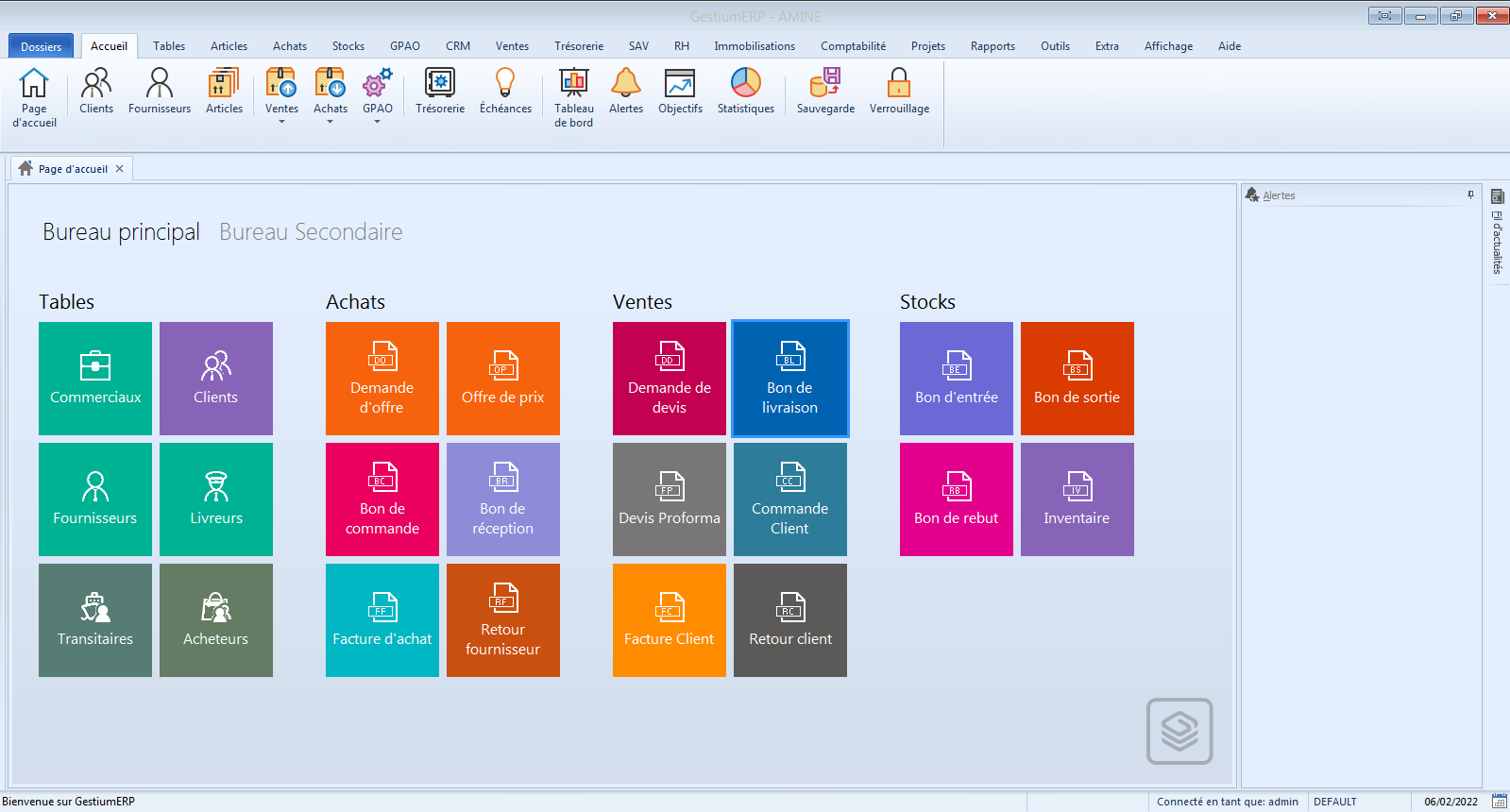Expand the Achats ribbon dropdown
This screenshot has height=812, width=1510.
pyautogui.click(x=331, y=121)
